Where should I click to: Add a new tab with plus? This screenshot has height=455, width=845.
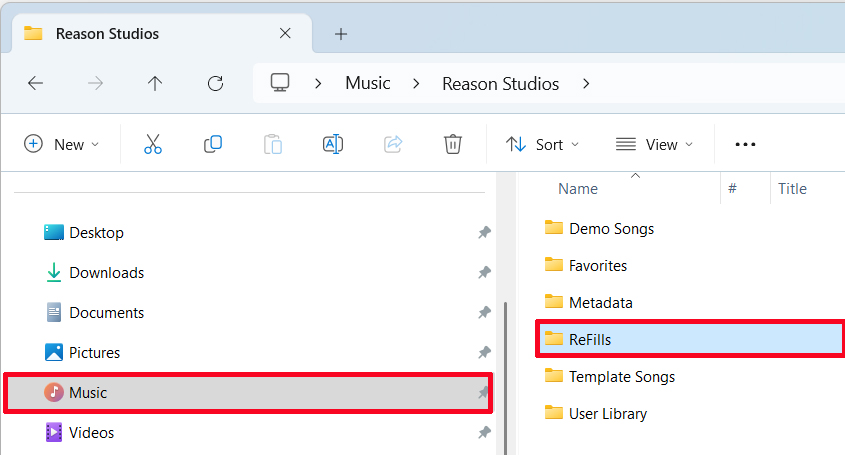[x=341, y=34]
